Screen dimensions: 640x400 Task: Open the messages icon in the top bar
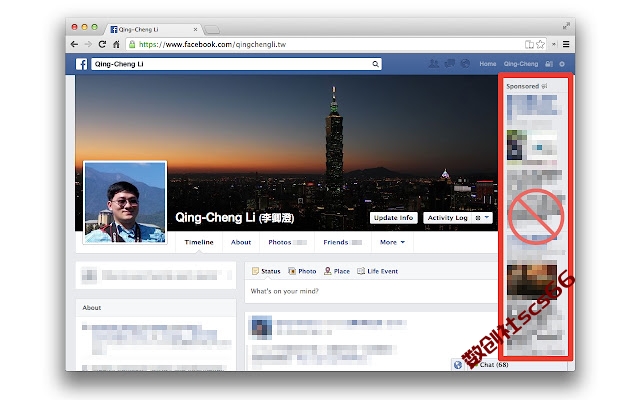449,64
